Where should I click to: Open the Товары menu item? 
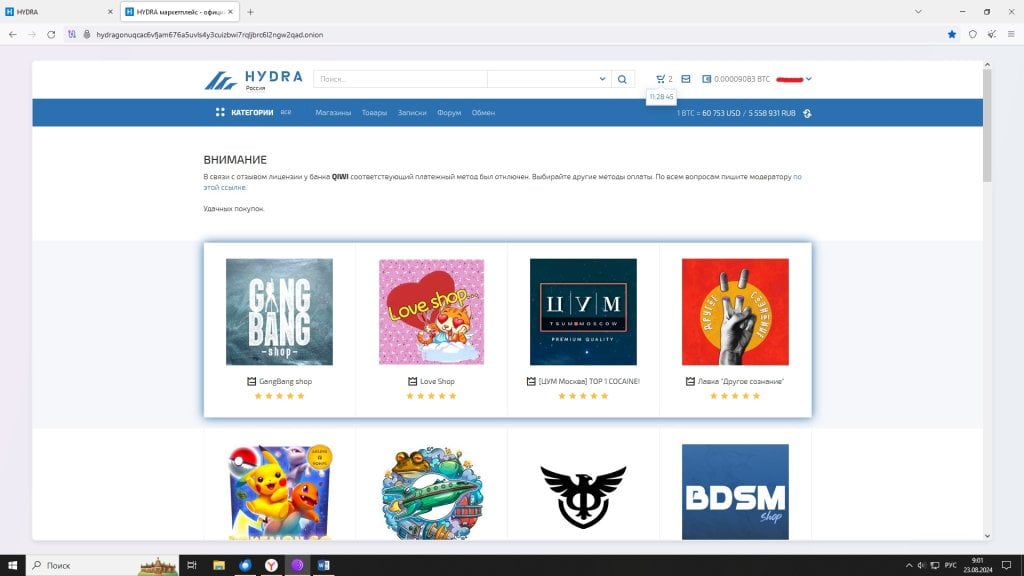374,113
